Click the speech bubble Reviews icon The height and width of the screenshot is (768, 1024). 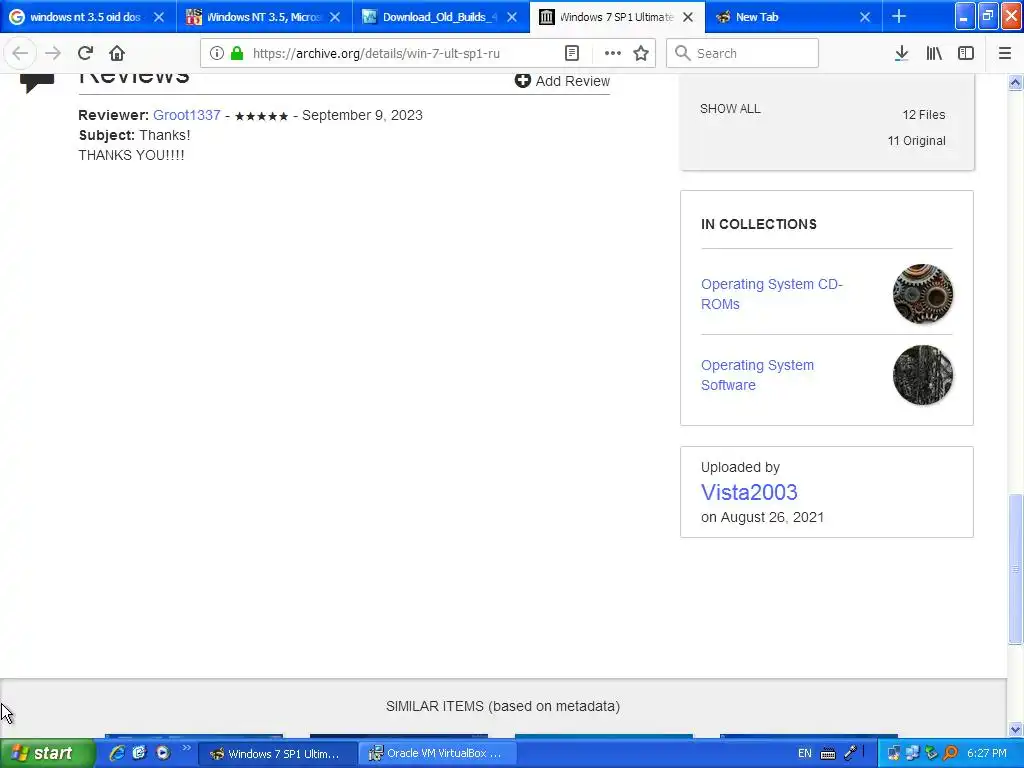click(x=37, y=83)
